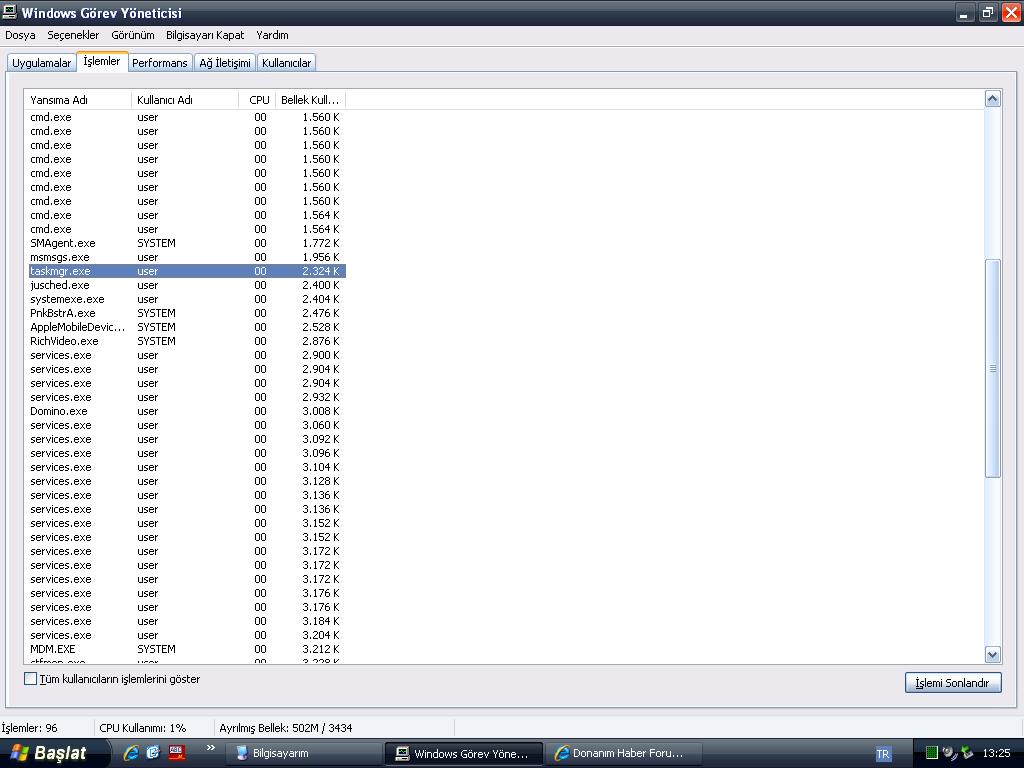This screenshot has height=768, width=1024.
Task: Open the Görünüm menu
Action: point(132,35)
